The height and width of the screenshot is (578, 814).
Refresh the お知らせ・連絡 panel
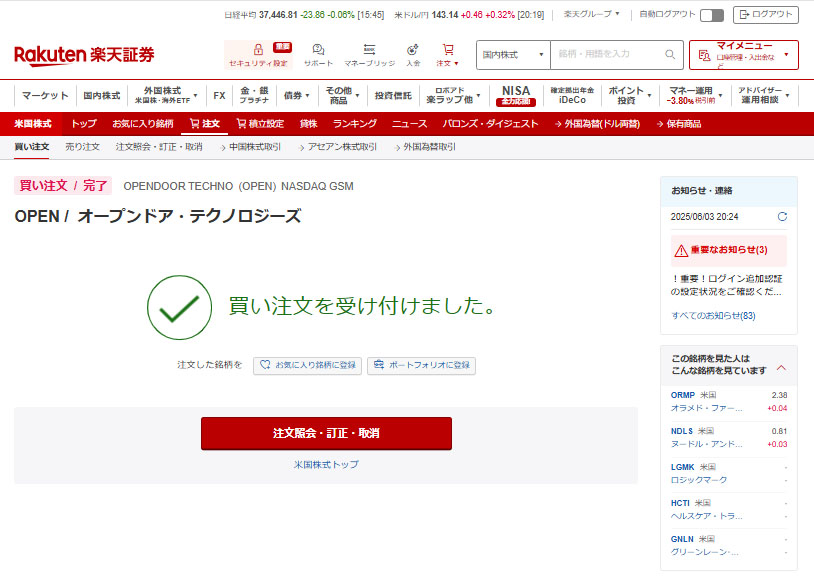(x=782, y=216)
